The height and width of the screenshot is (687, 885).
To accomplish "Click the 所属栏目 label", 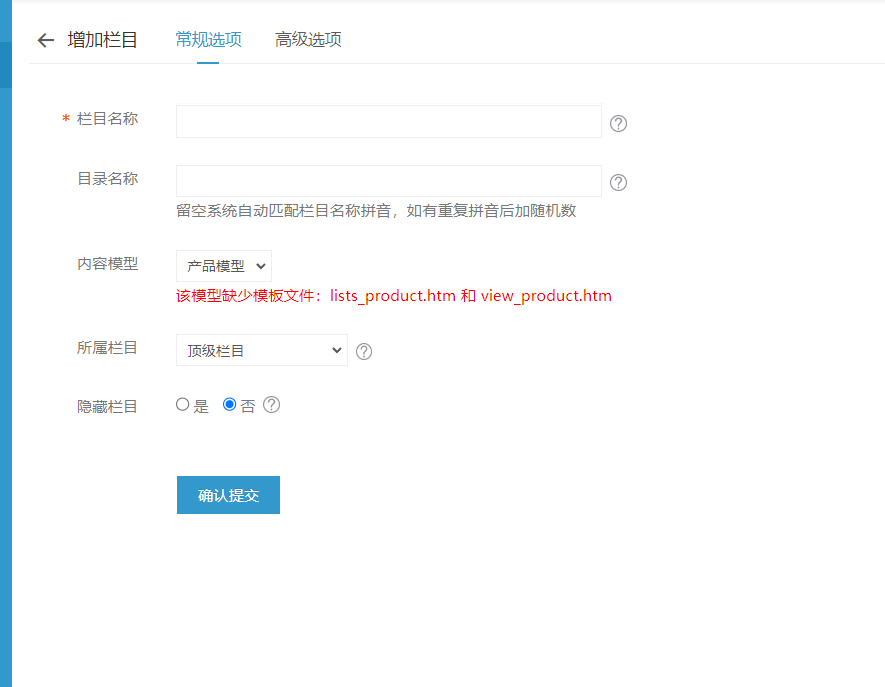I will (107, 348).
